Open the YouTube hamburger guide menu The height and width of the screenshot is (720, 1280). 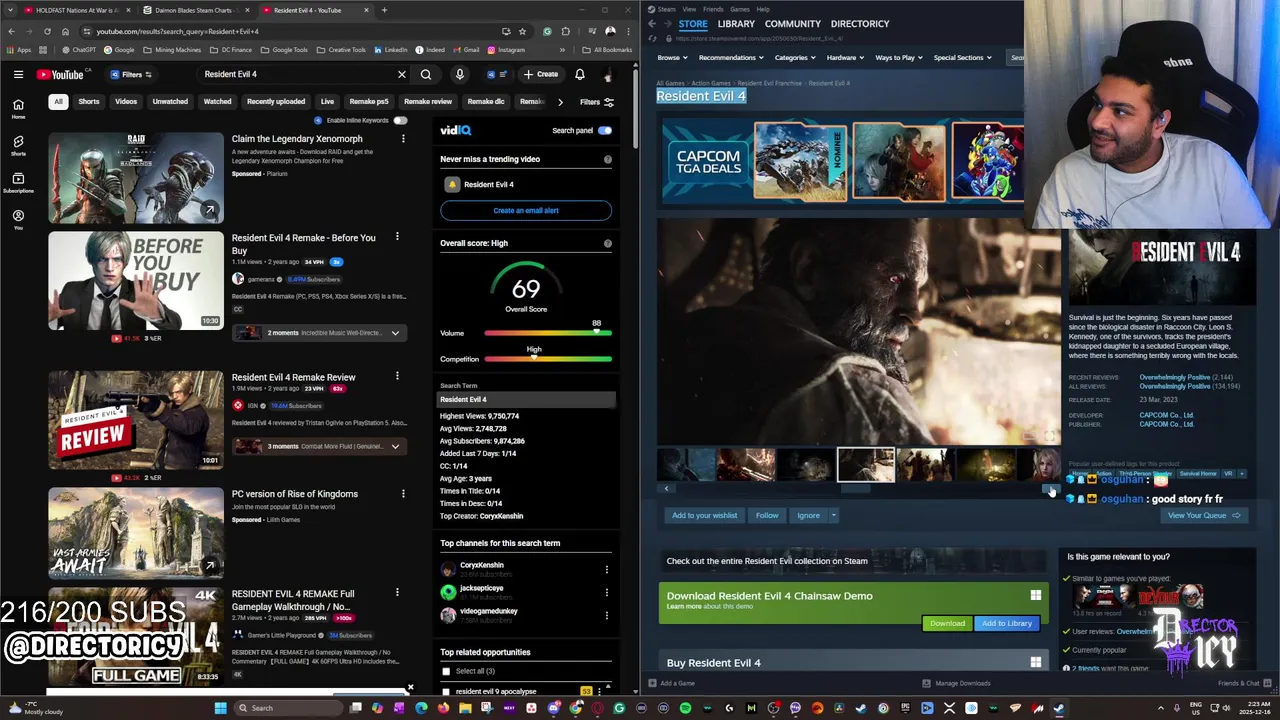(x=18, y=74)
